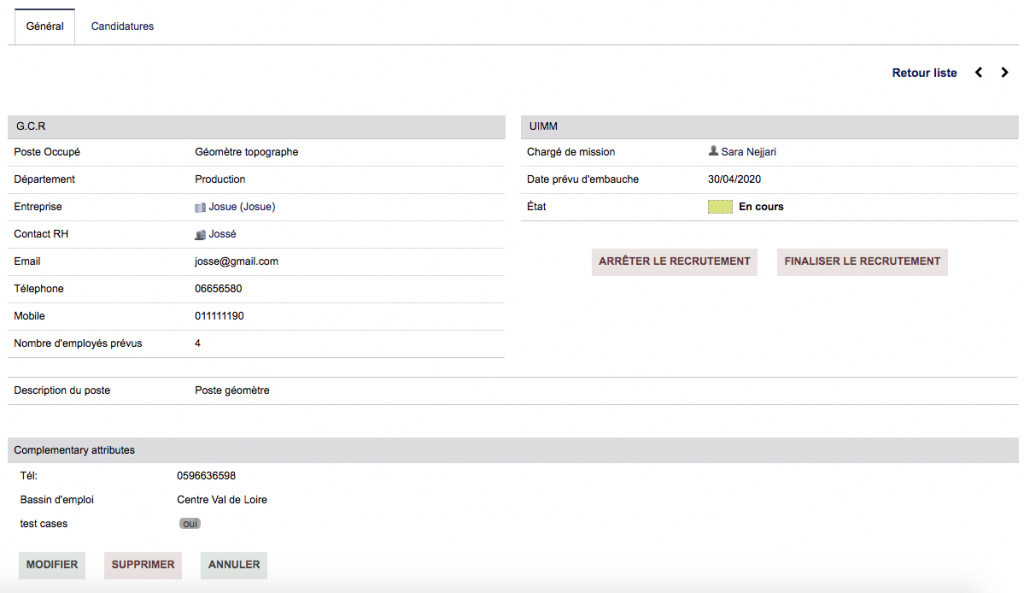Select the G.C.R section header
Screen dimensions: 1024x593
257,127
